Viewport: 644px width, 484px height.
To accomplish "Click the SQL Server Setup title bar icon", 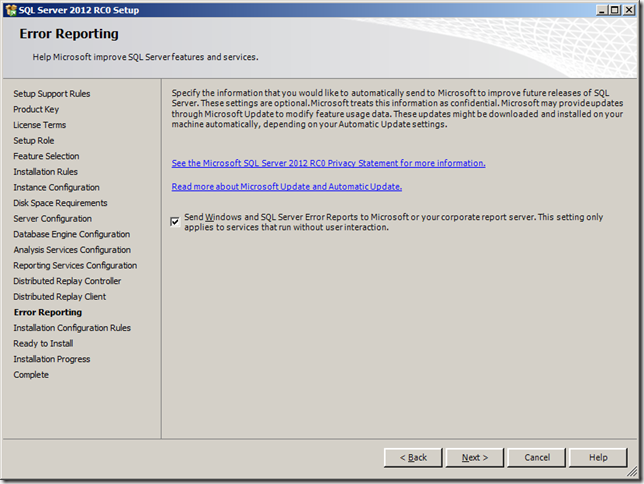I will coord(11,10).
